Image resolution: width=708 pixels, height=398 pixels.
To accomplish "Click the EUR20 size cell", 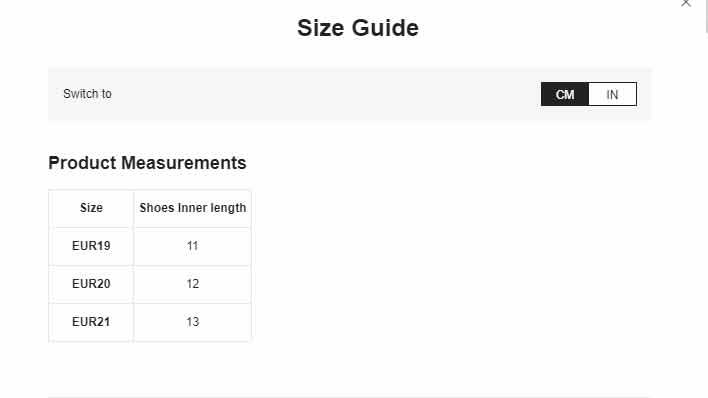I will [x=91, y=284].
